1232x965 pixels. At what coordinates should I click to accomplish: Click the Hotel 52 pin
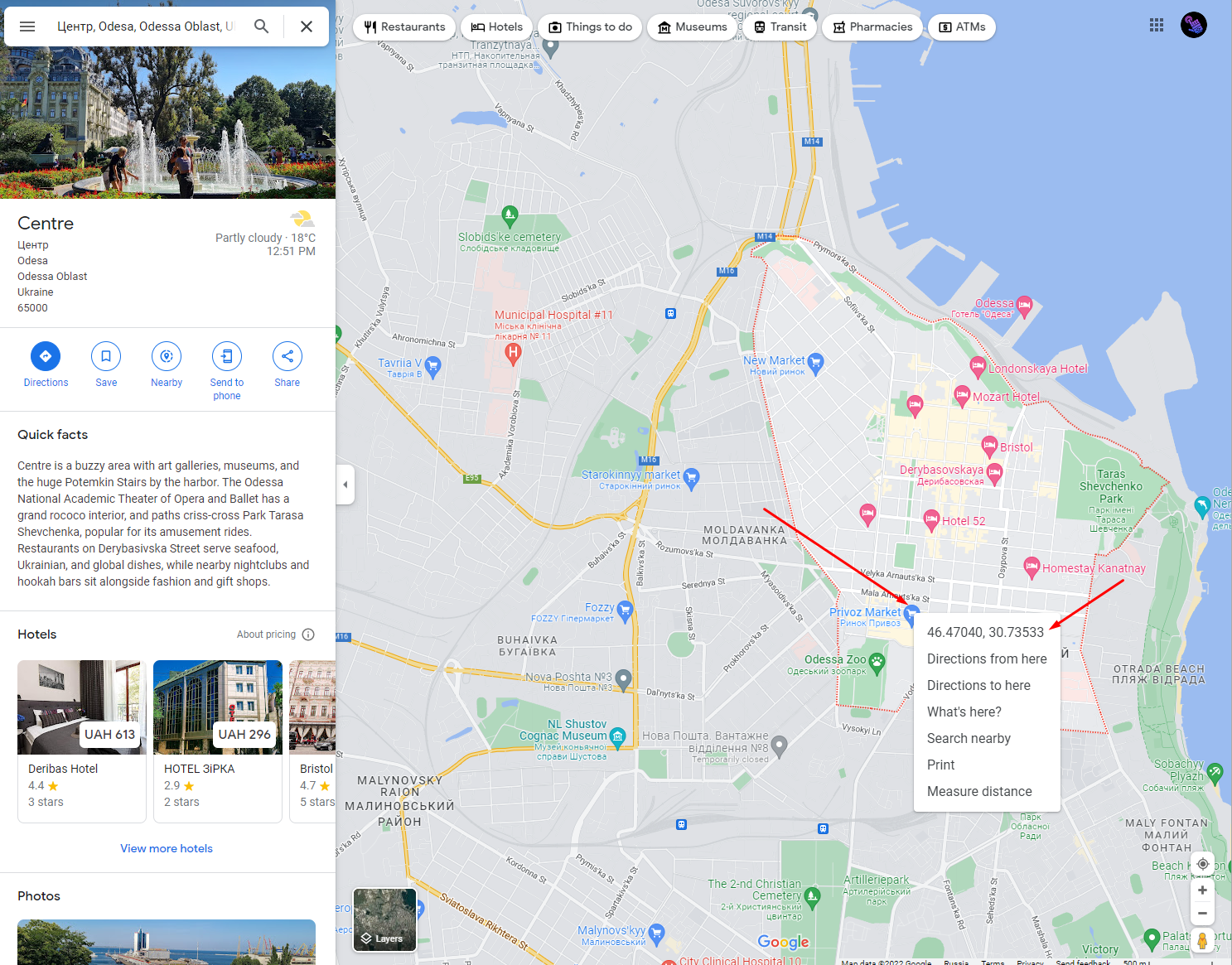click(931, 519)
